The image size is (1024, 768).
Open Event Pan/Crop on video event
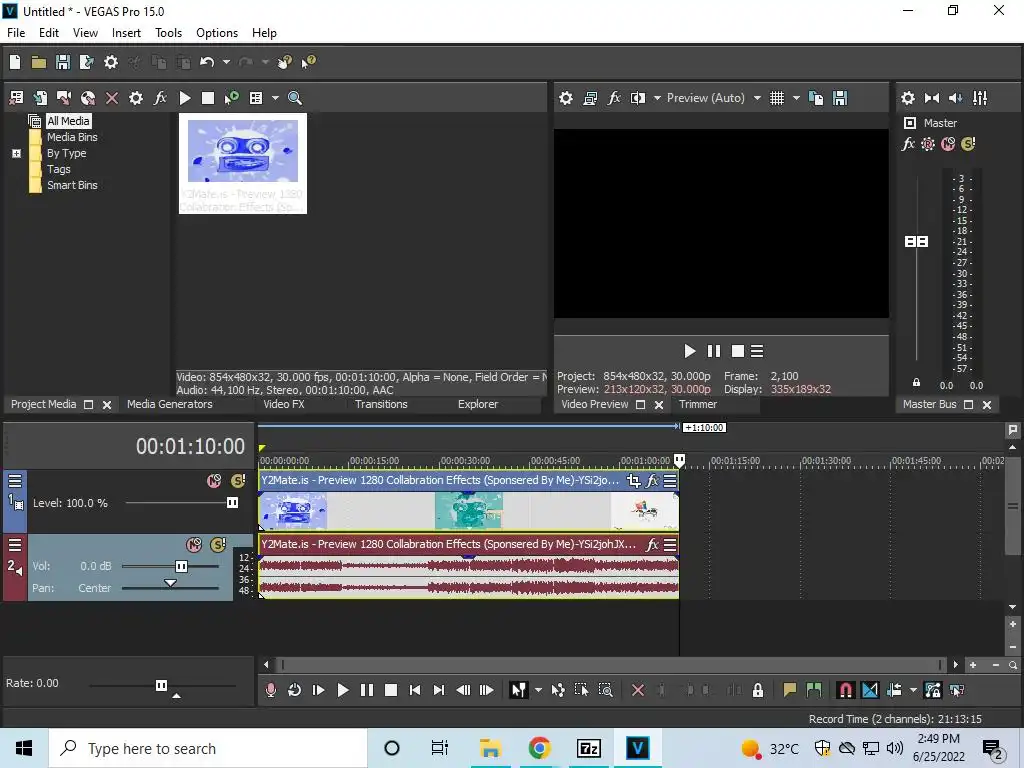tap(633, 481)
